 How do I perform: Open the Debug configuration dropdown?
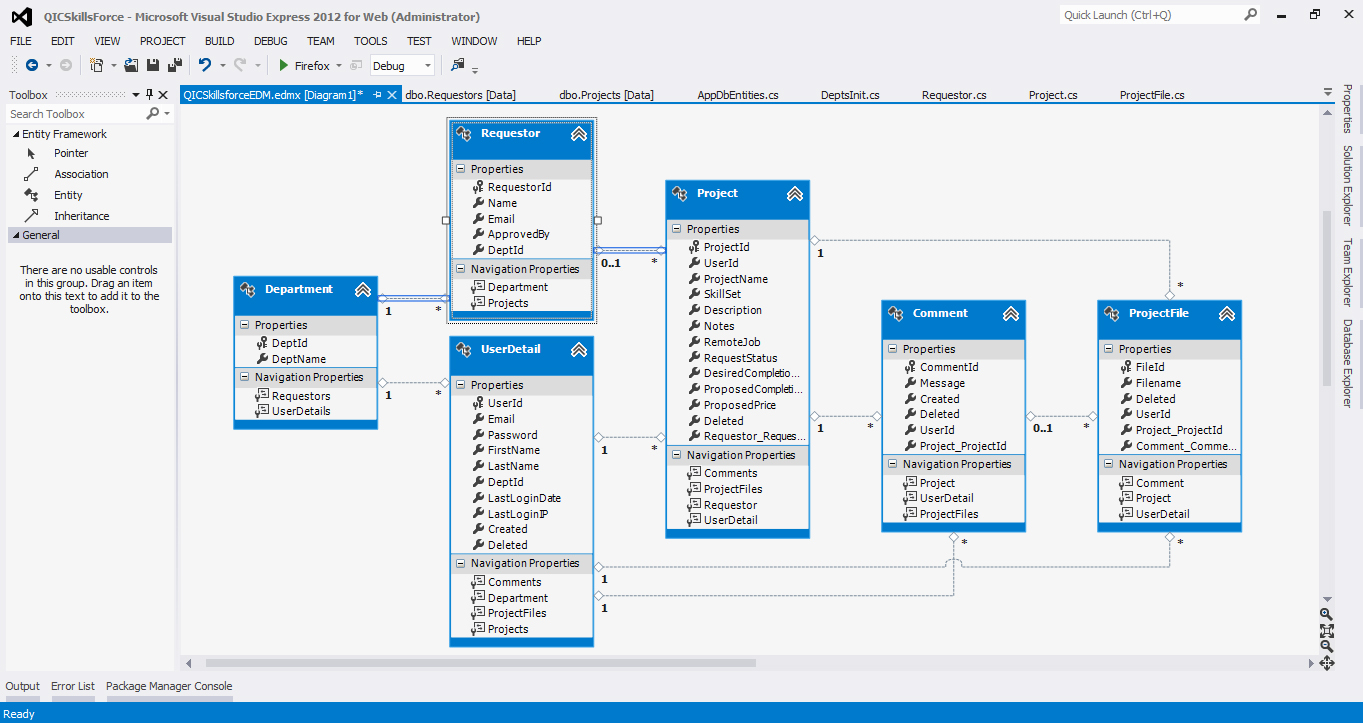[x=428, y=66]
